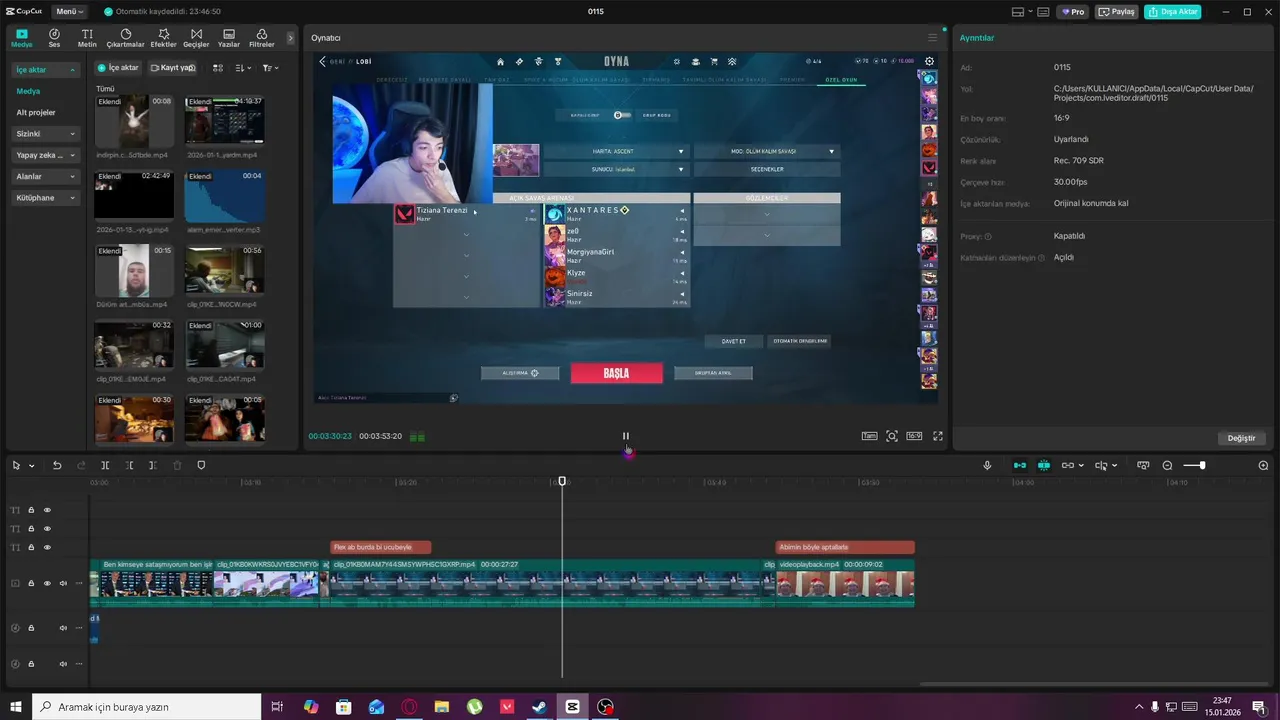1280x720 pixels.
Task: Click the Kayıt yap record button
Action: pyautogui.click(x=172, y=68)
